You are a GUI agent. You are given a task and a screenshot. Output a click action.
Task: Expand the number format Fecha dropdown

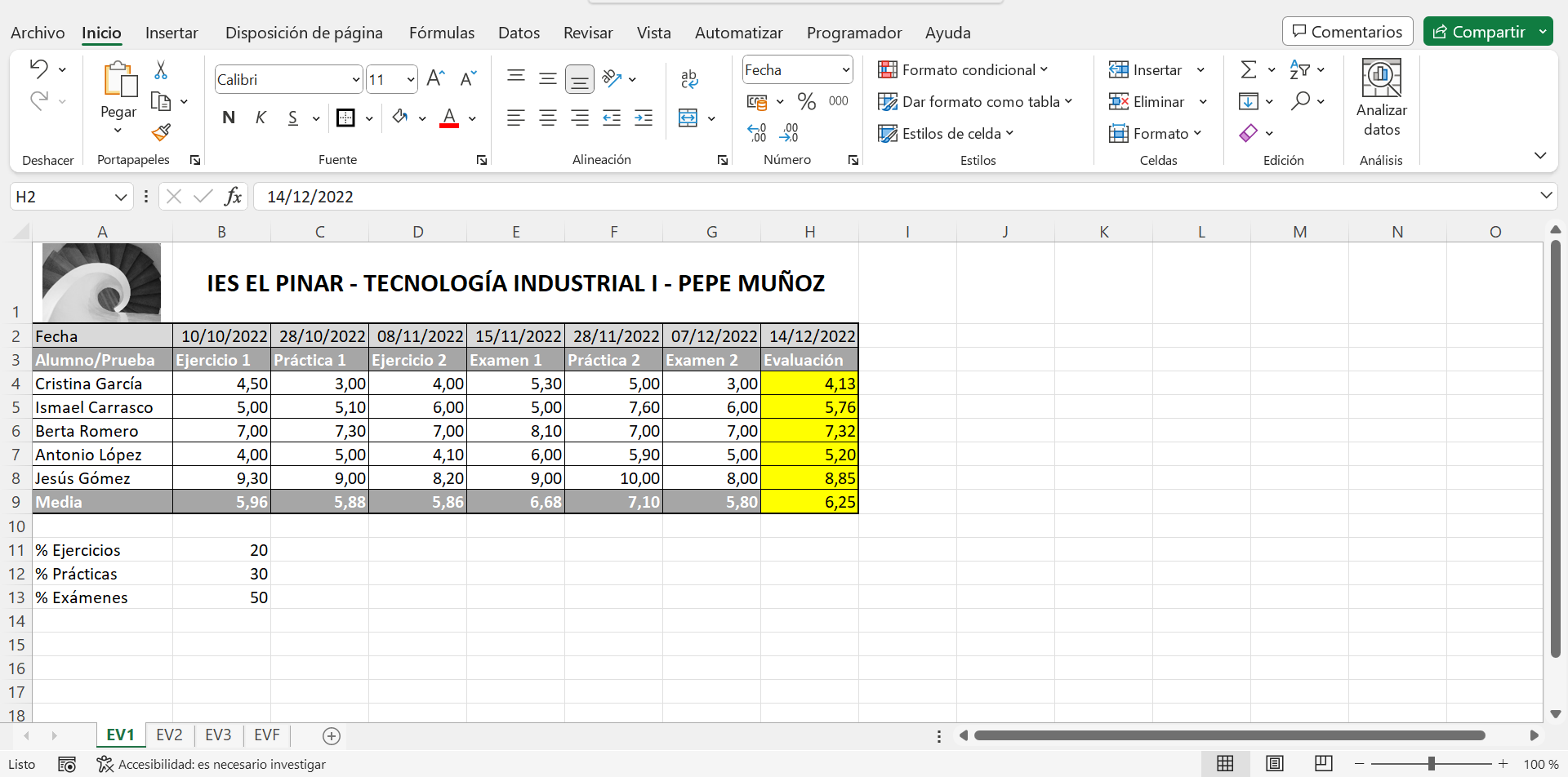click(x=845, y=70)
